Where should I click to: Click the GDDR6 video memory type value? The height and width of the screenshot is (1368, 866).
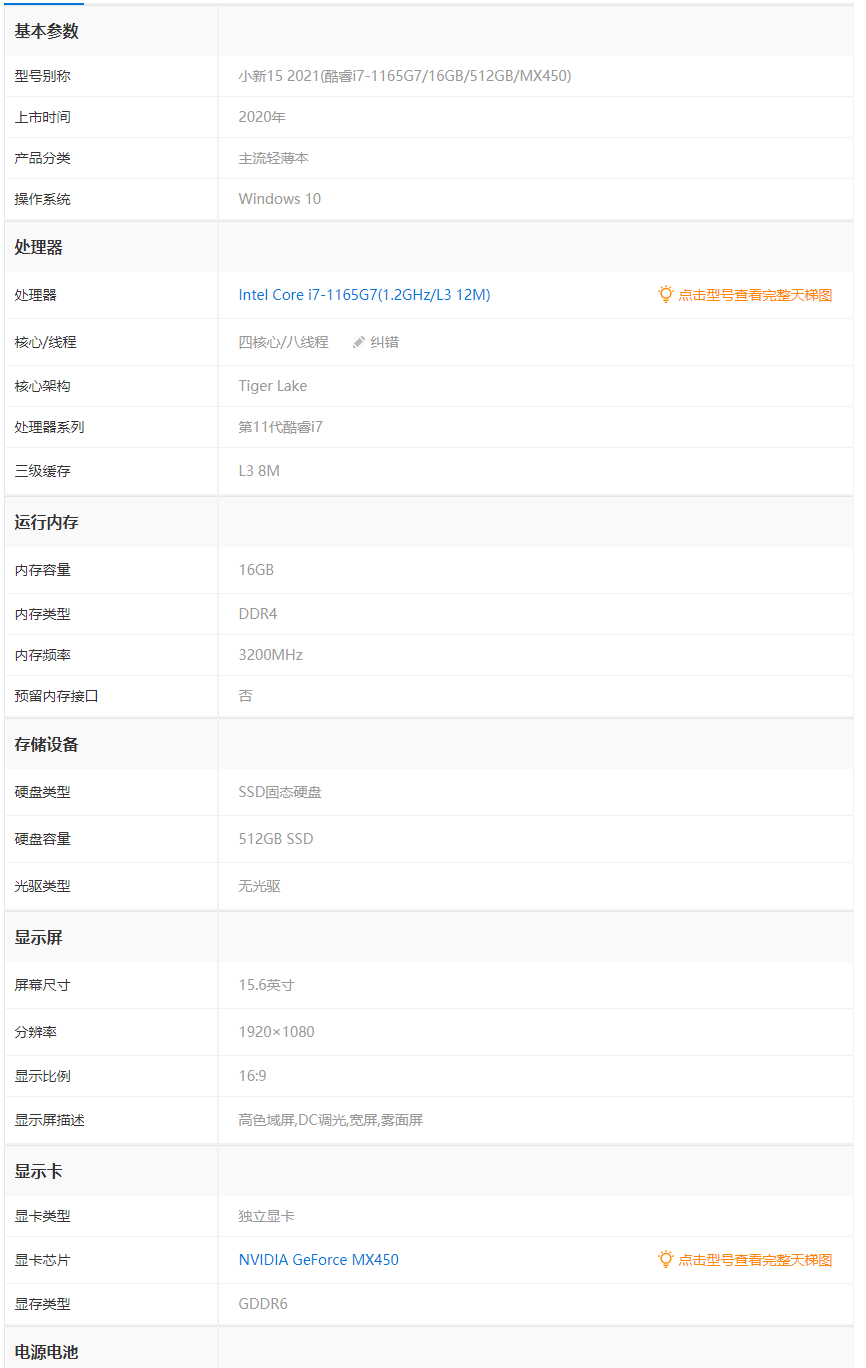pyautogui.click(x=263, y=1304)
